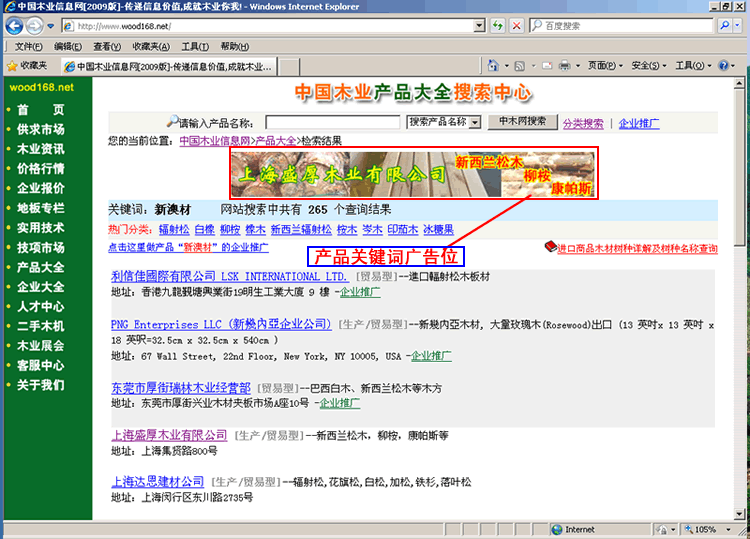Open the 页面(P) command dropdown
750x539 pixels.
[x=605, y=66]
